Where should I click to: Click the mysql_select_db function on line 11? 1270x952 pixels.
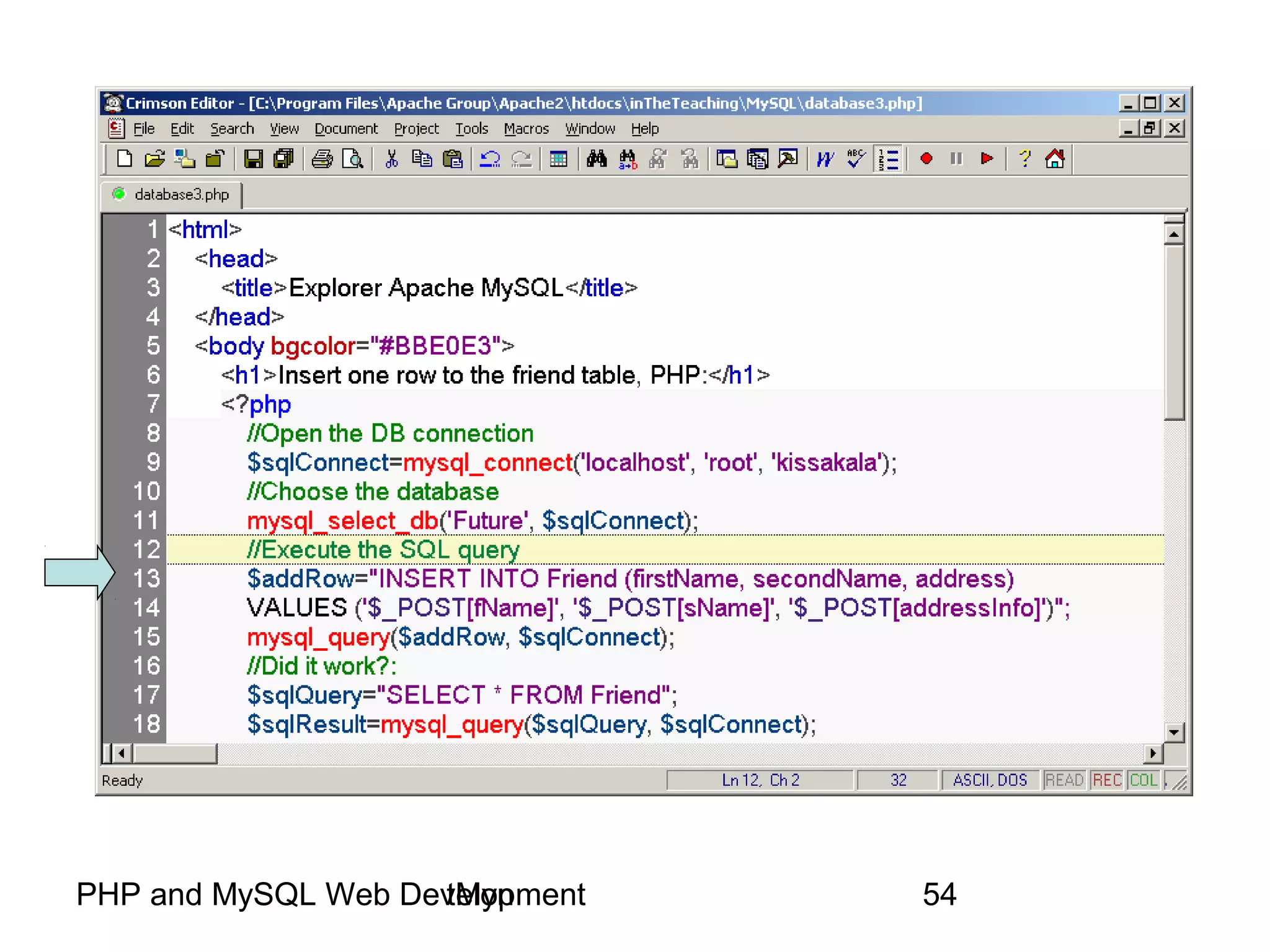343,521
